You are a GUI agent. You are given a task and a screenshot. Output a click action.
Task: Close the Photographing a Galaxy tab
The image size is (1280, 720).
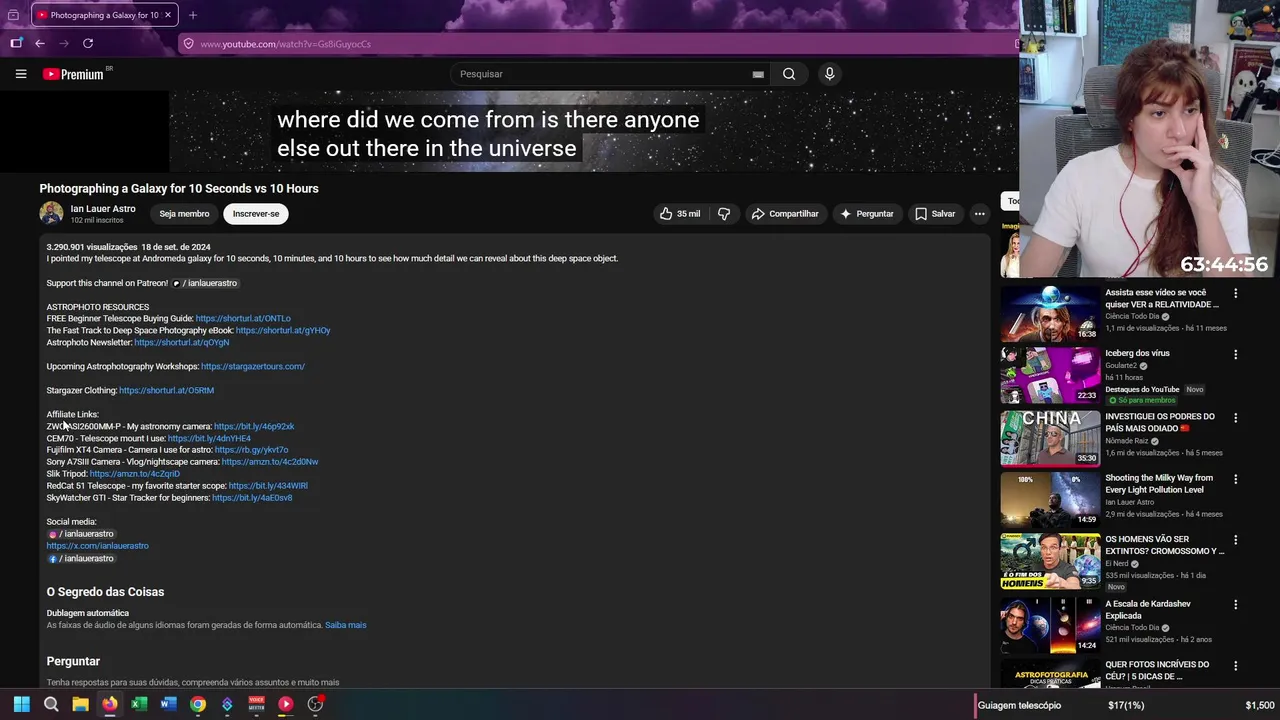[x=168, y=15]
